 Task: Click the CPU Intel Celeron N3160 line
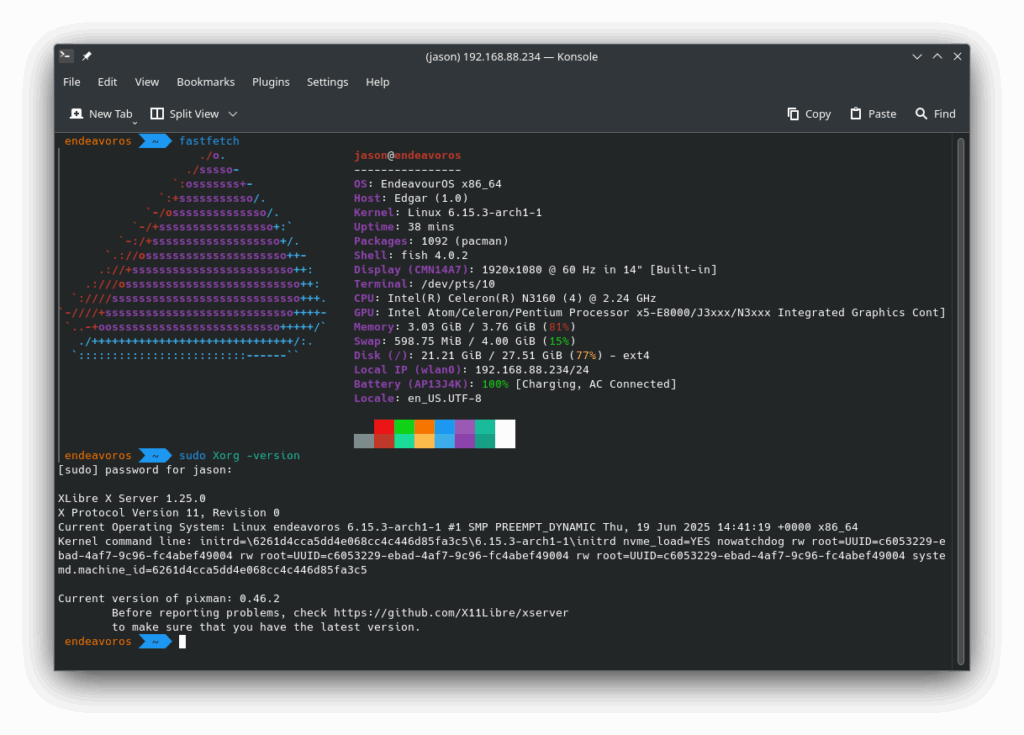pyautogui.click(x=505, y=299)
